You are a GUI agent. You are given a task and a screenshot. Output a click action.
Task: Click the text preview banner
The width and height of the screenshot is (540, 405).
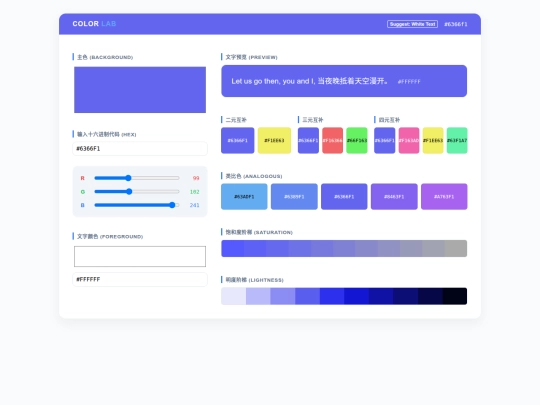click(344, 81)
